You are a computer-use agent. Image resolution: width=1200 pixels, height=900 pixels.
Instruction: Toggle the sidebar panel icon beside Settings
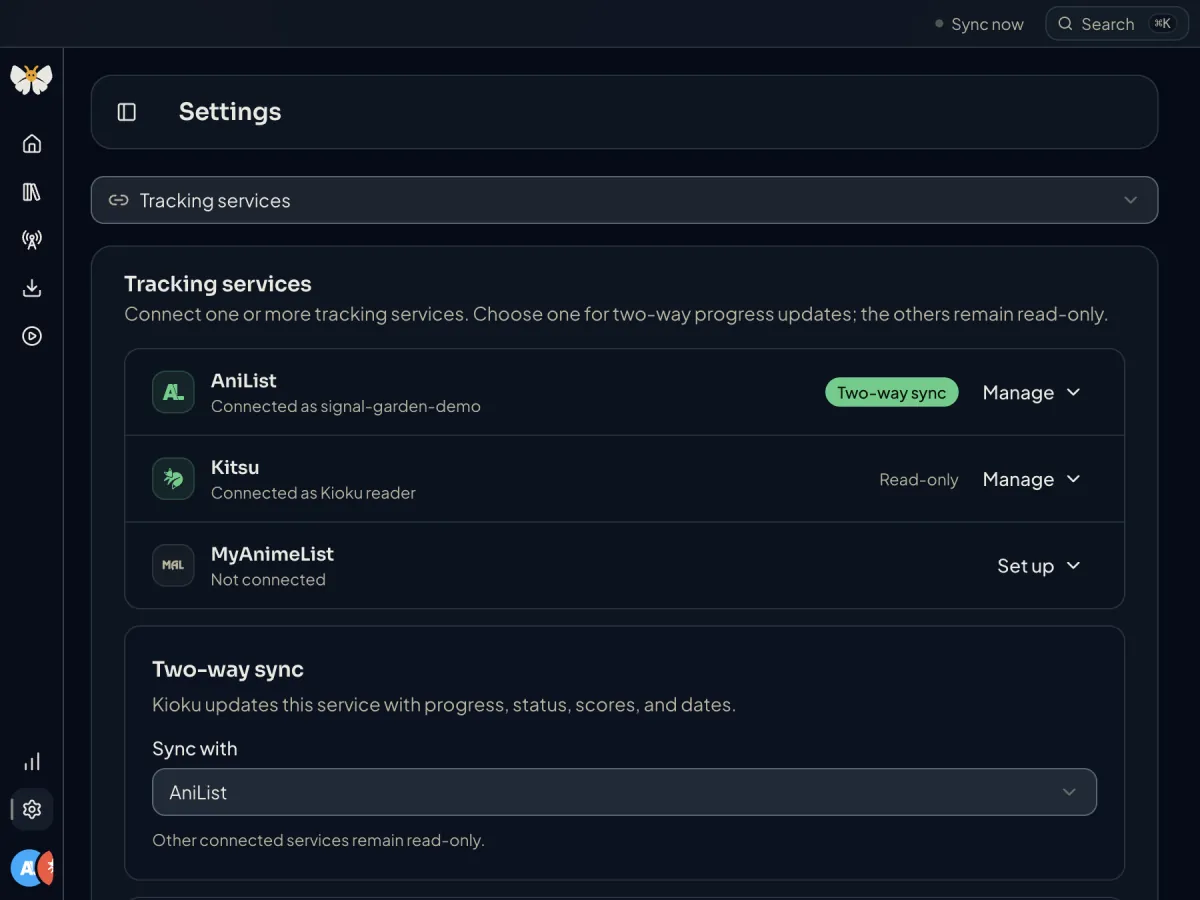point(127,112)
